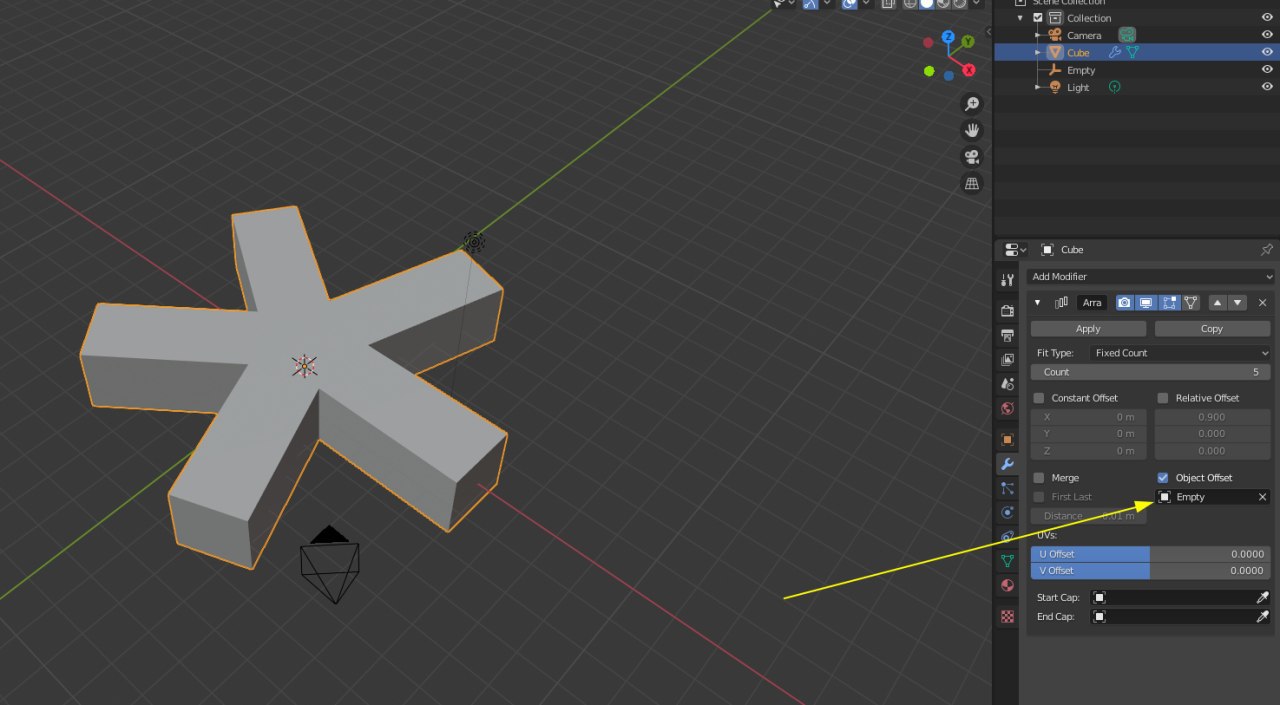Toggle Array modifier edit mode display

(x=1168, y=302)
